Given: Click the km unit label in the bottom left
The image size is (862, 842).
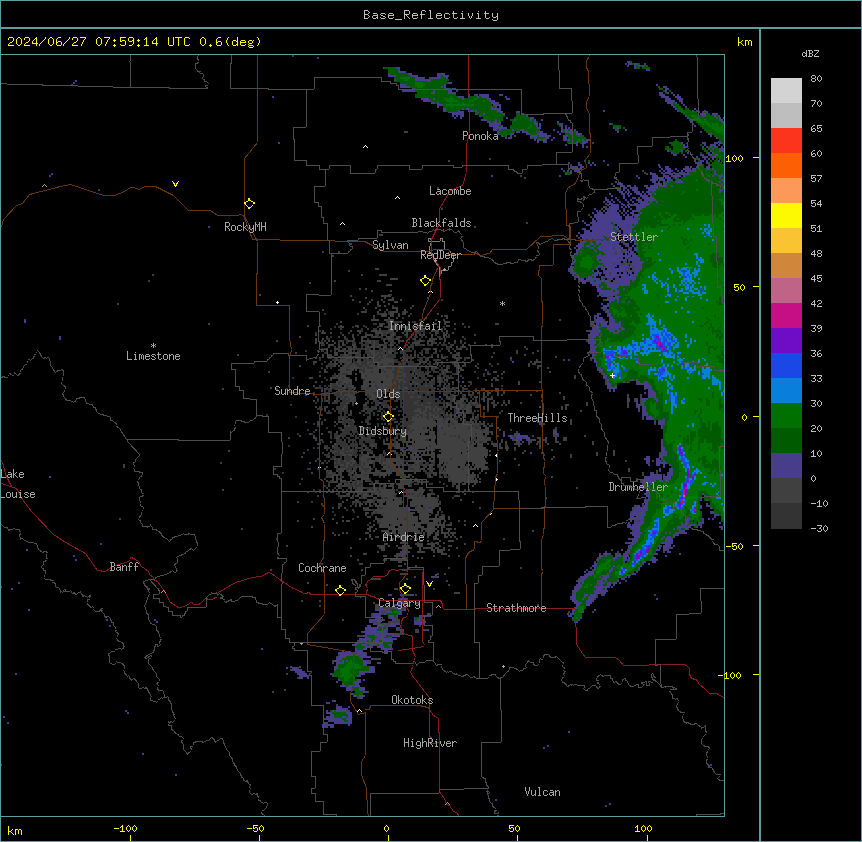Looking at the screenshot, I should pos(15,830).
